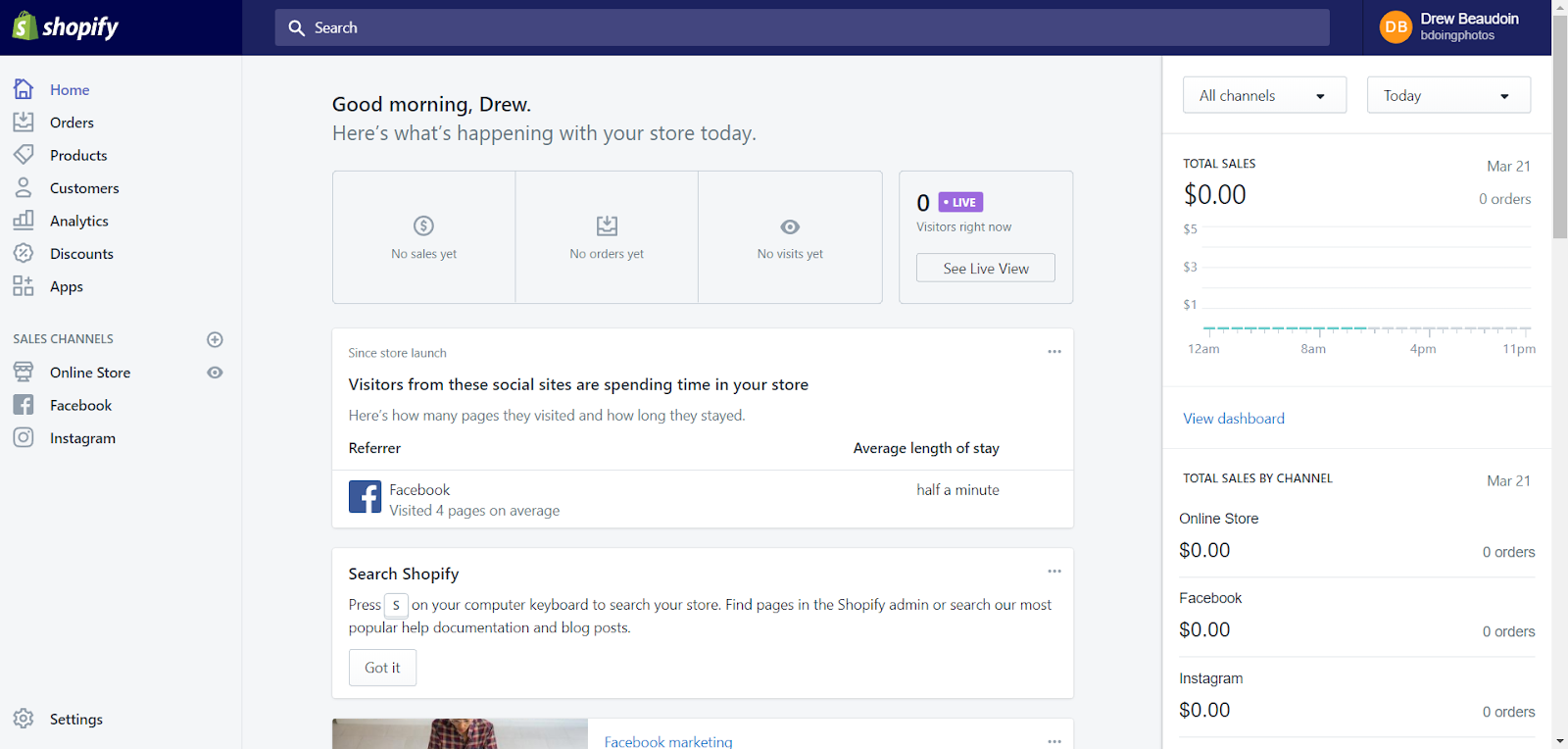The image size is (1568, 749).
Task: Select Facebook sales channel in sidebar
Action: click(80, 405)
